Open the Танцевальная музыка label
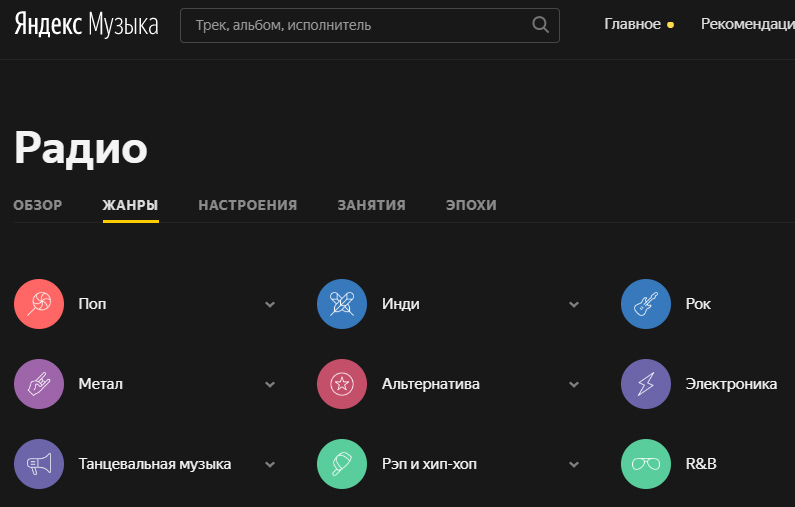 click(155, 464)
